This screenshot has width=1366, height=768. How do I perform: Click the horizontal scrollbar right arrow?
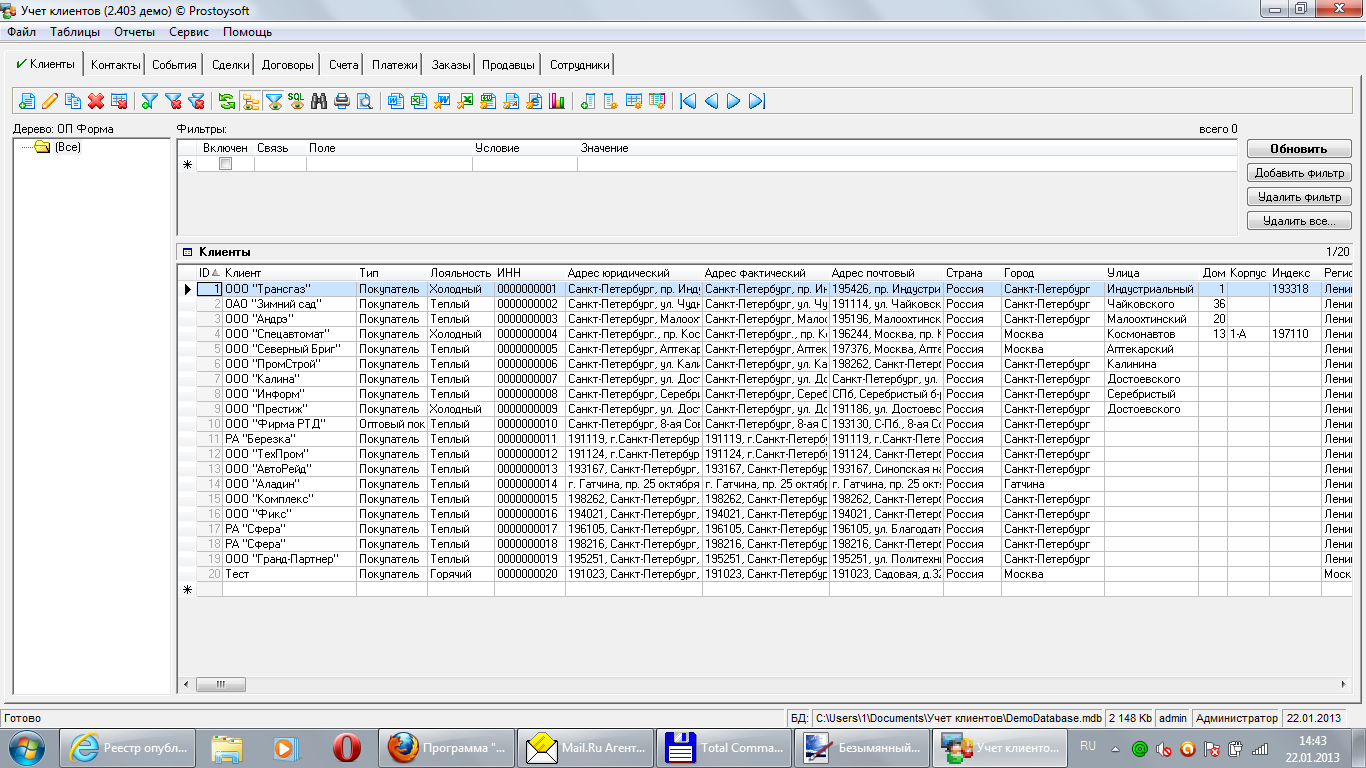click(1343, 685)
